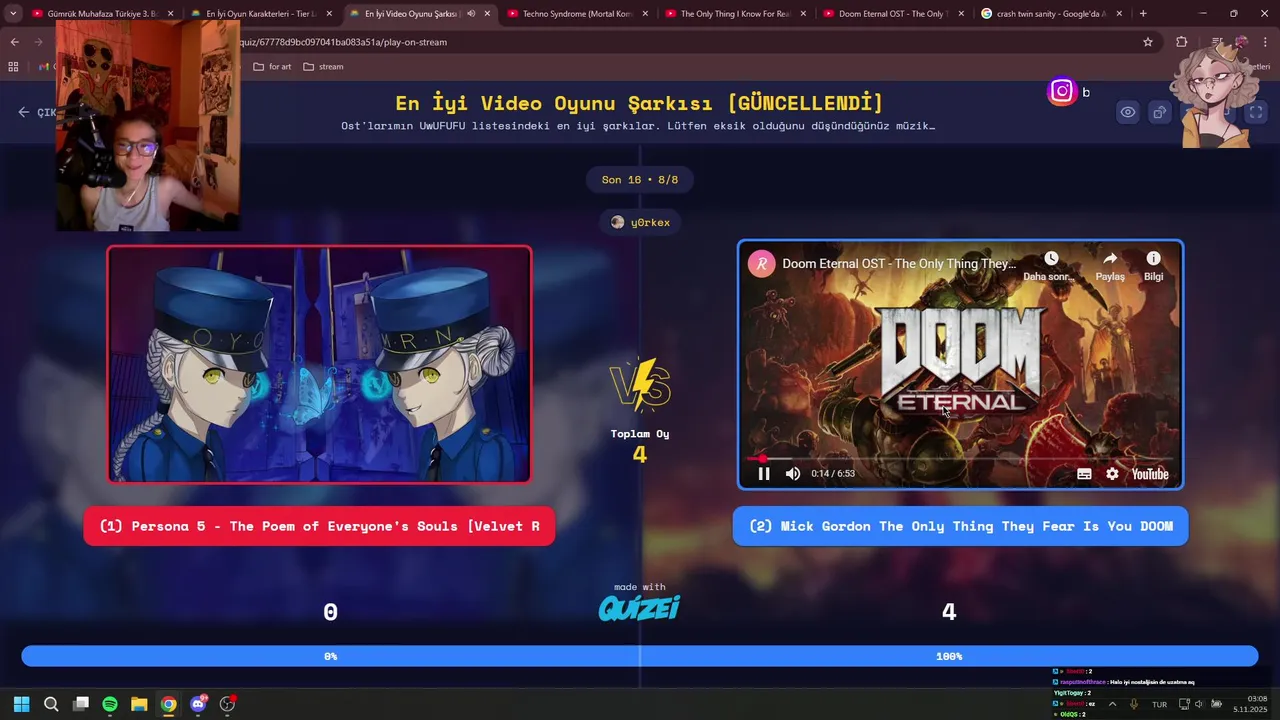Close the crash twin sanity tab
Viewport: 1280px width, 720px height.
pos(1118,14)
